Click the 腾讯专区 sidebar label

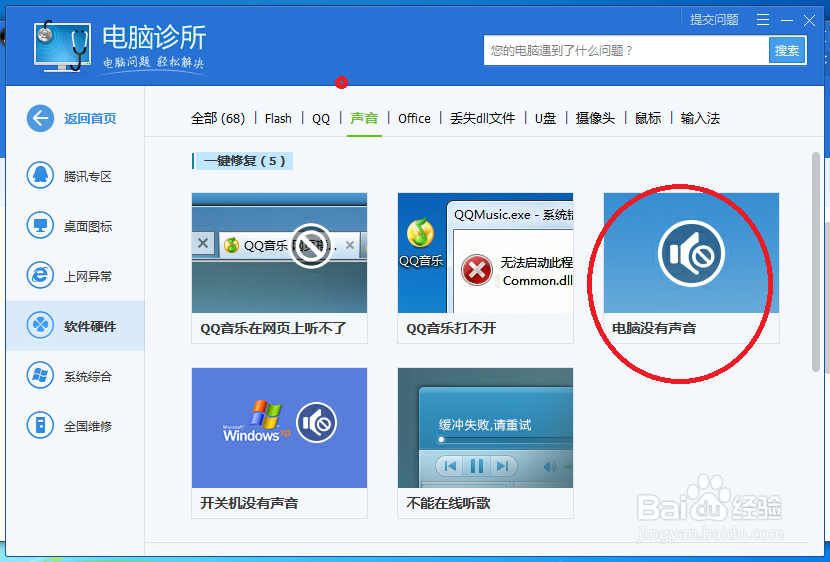coord(88,176)
